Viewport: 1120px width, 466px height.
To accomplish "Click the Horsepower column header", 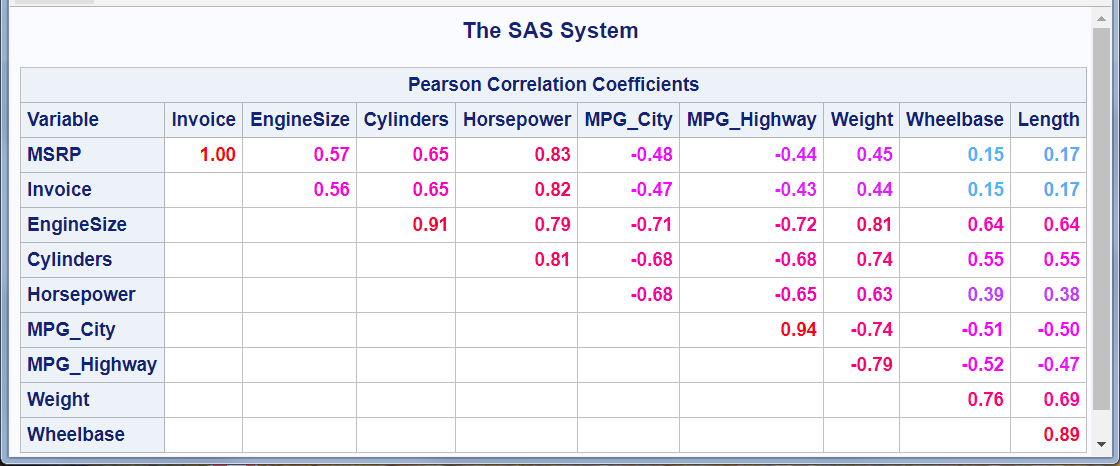I will [x=516, y=120].
